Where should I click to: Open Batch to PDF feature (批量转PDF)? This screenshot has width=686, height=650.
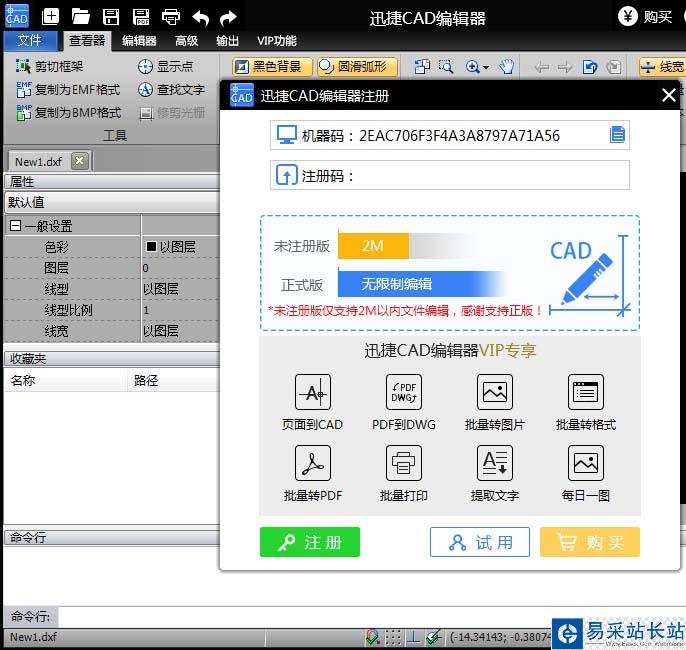(312, 474)
